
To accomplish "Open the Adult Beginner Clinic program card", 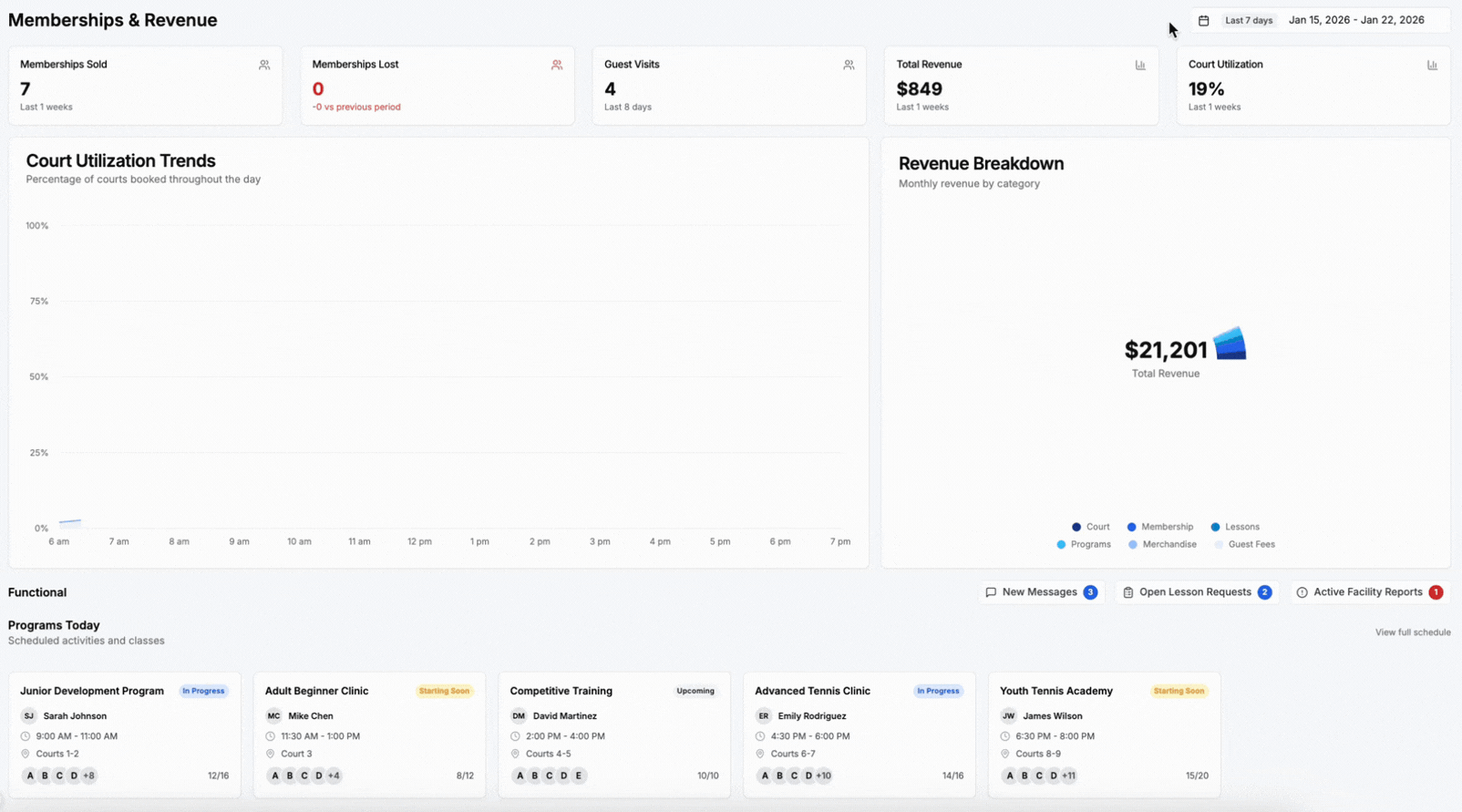I will (x=369, y=734).
